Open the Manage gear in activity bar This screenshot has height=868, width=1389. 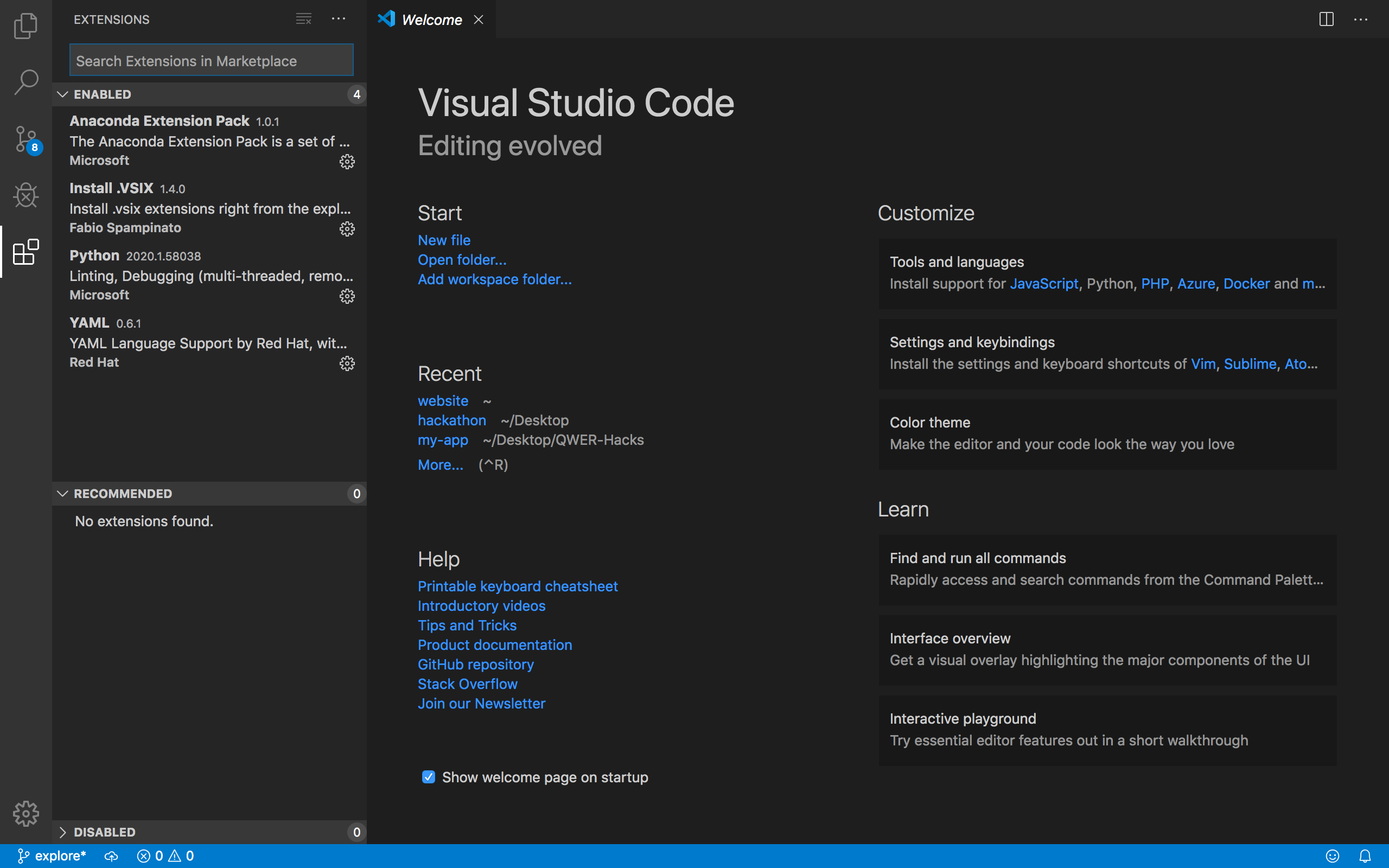[26, 813]
